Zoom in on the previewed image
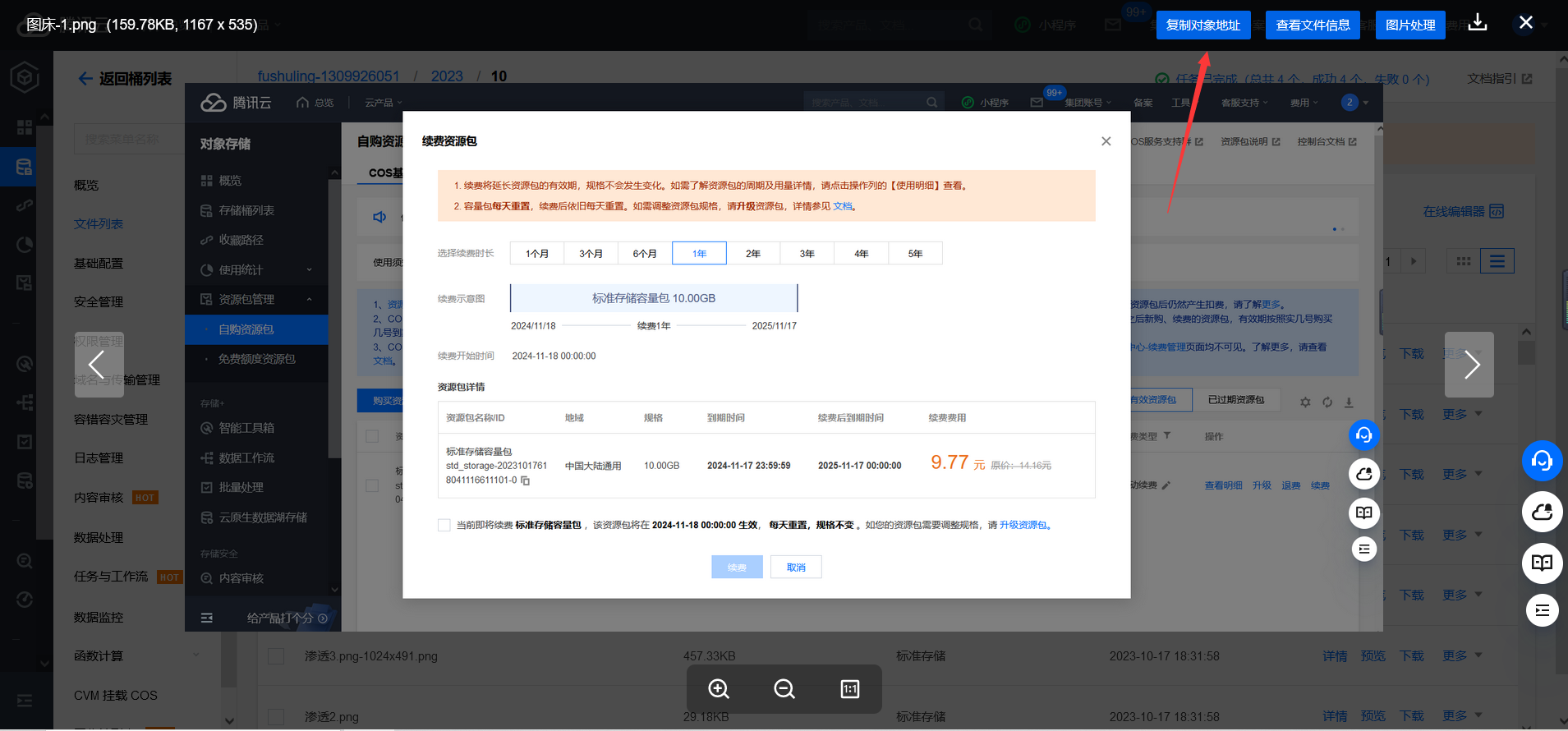Image resolution: width=1568 pixels, height=731 pixels. point(719,689)
